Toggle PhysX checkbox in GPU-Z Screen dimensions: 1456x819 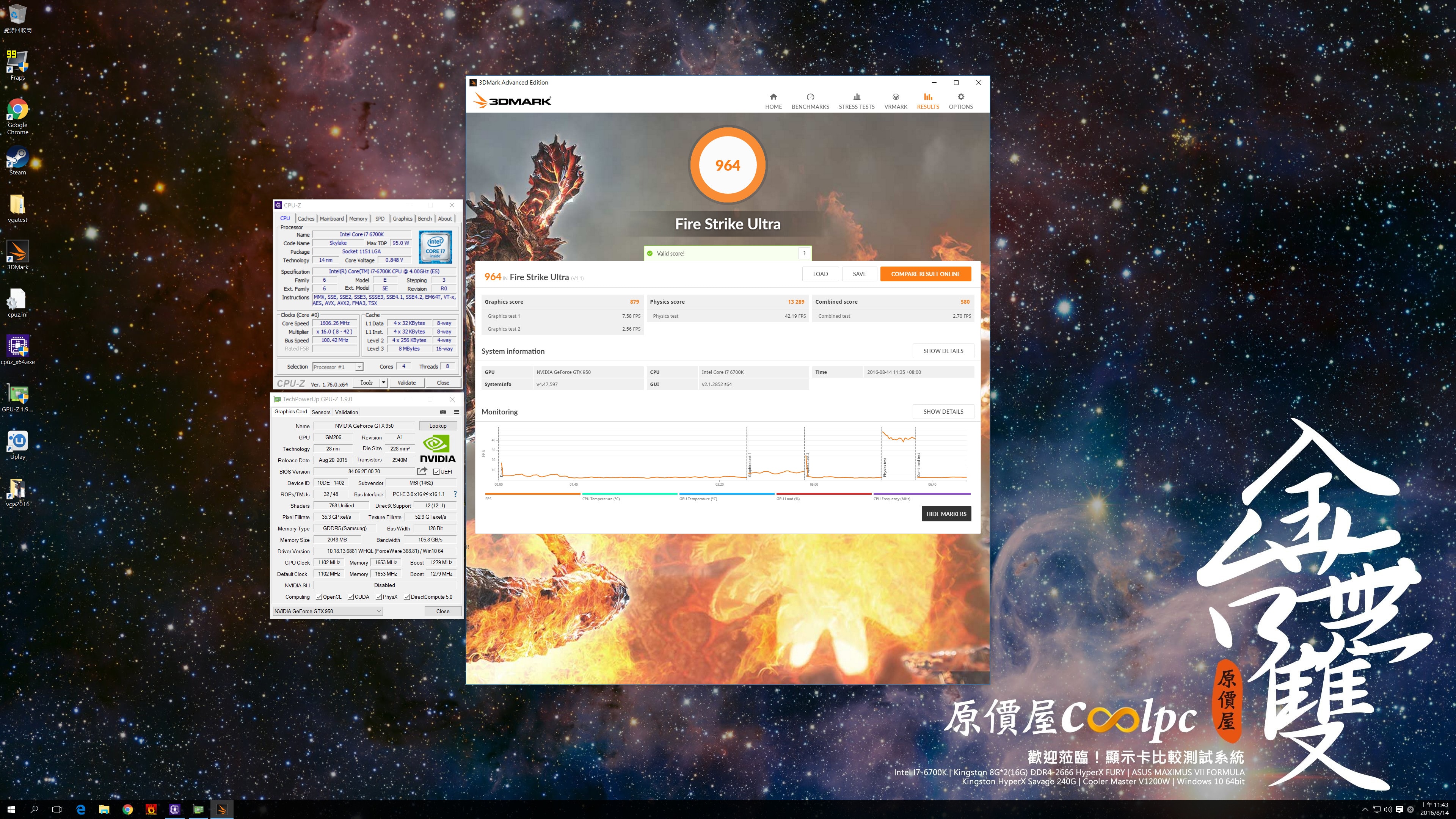coord(379,597)
